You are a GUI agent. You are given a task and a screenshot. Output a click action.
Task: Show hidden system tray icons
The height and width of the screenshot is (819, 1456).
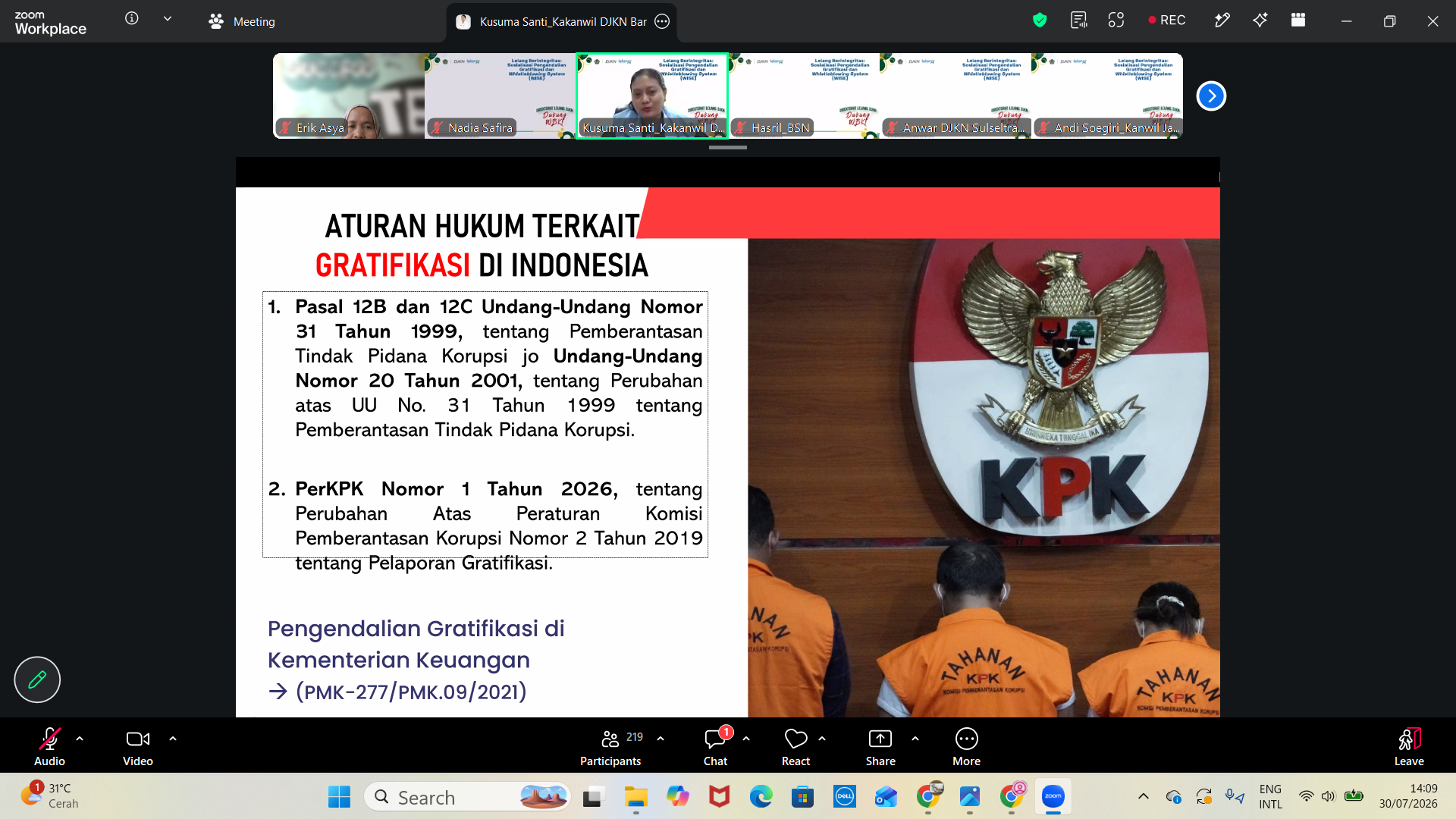(x=1144, y=796)
